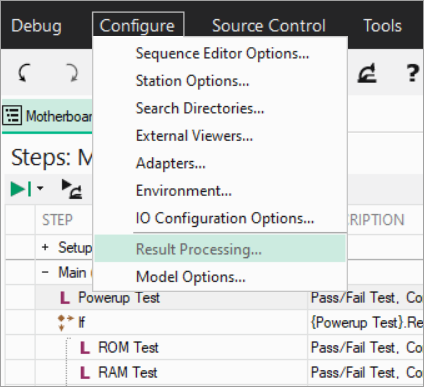This screenshot has width=424, height=387.
Task: Select Search Directories menu entry
Action: (220, 108)
